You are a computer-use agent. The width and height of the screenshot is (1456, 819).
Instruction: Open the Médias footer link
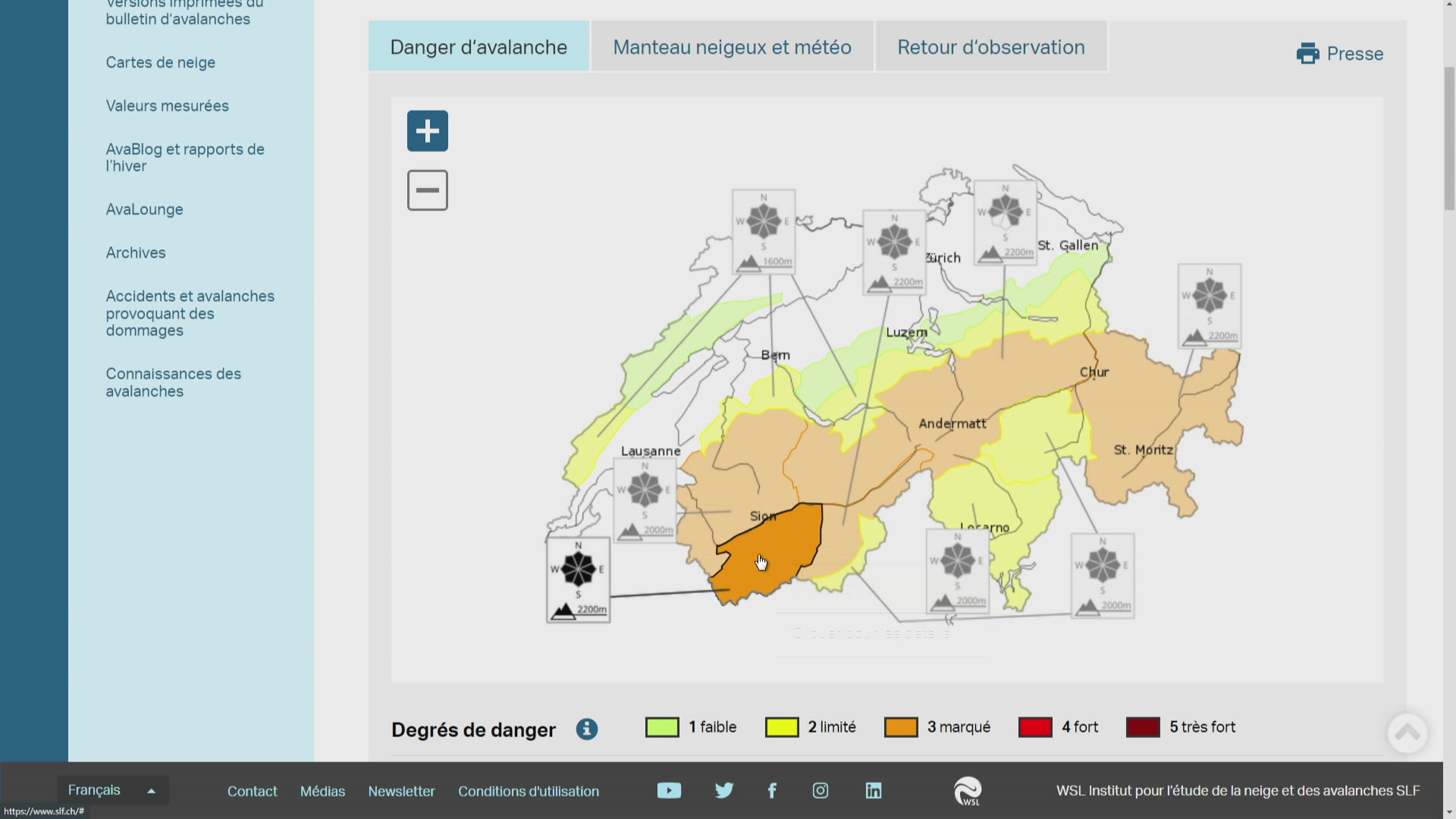pyautogui.click(x=322, y=791)
